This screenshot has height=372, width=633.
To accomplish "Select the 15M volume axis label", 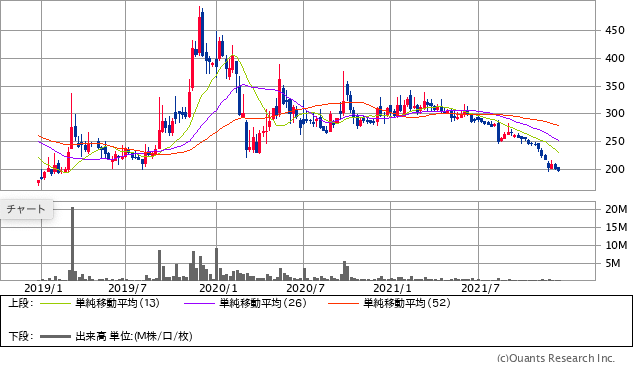I will 616,227.
